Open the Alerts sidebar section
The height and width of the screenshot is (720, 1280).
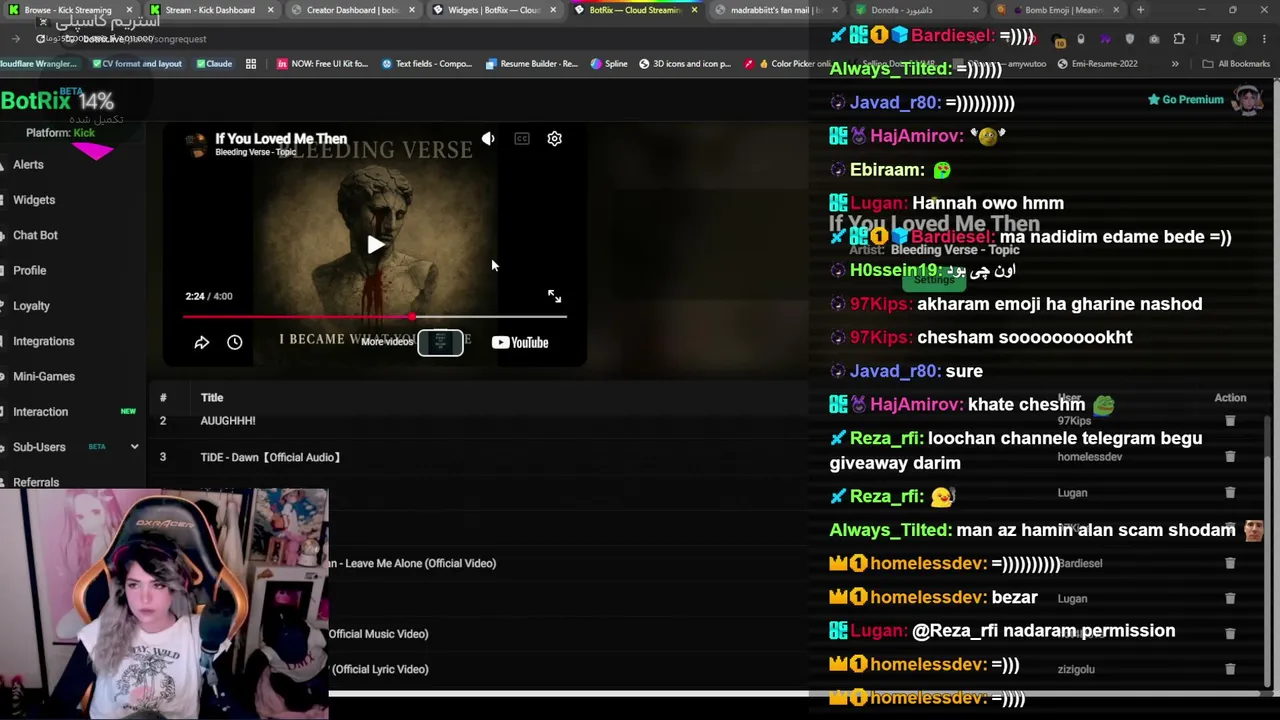coord(28,164)
